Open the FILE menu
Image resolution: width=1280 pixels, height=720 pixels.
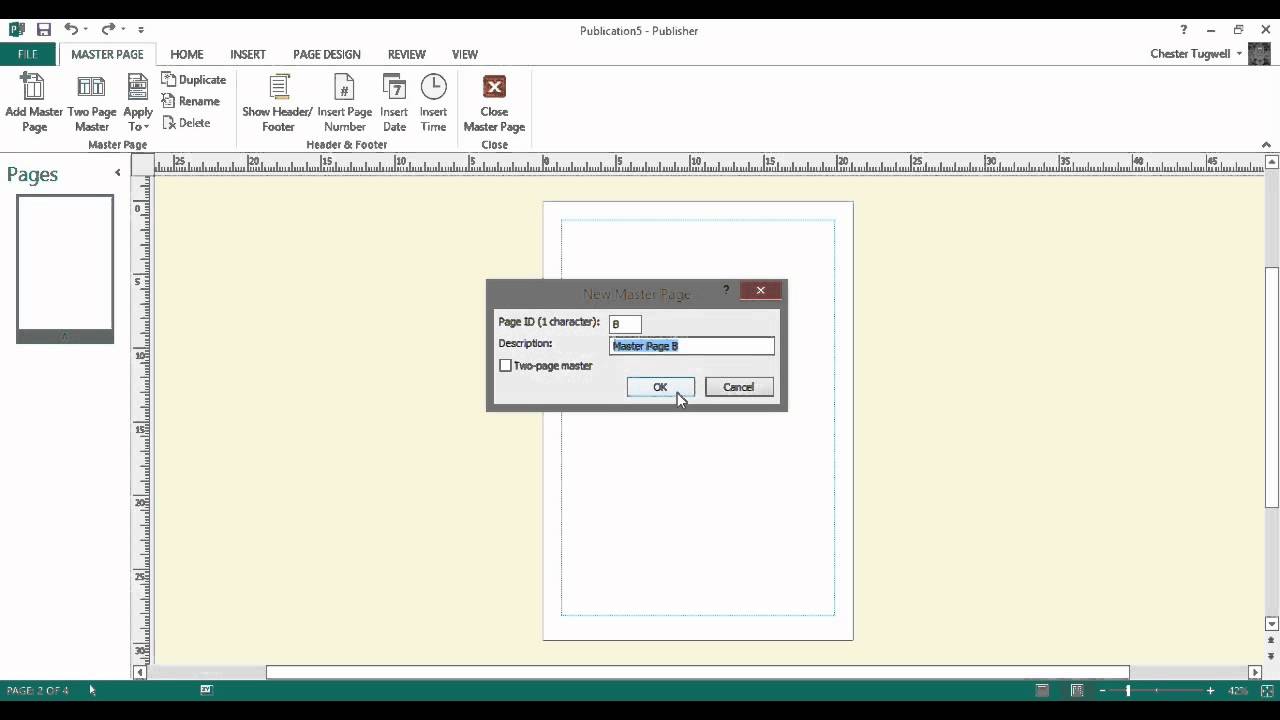point(26,54)
